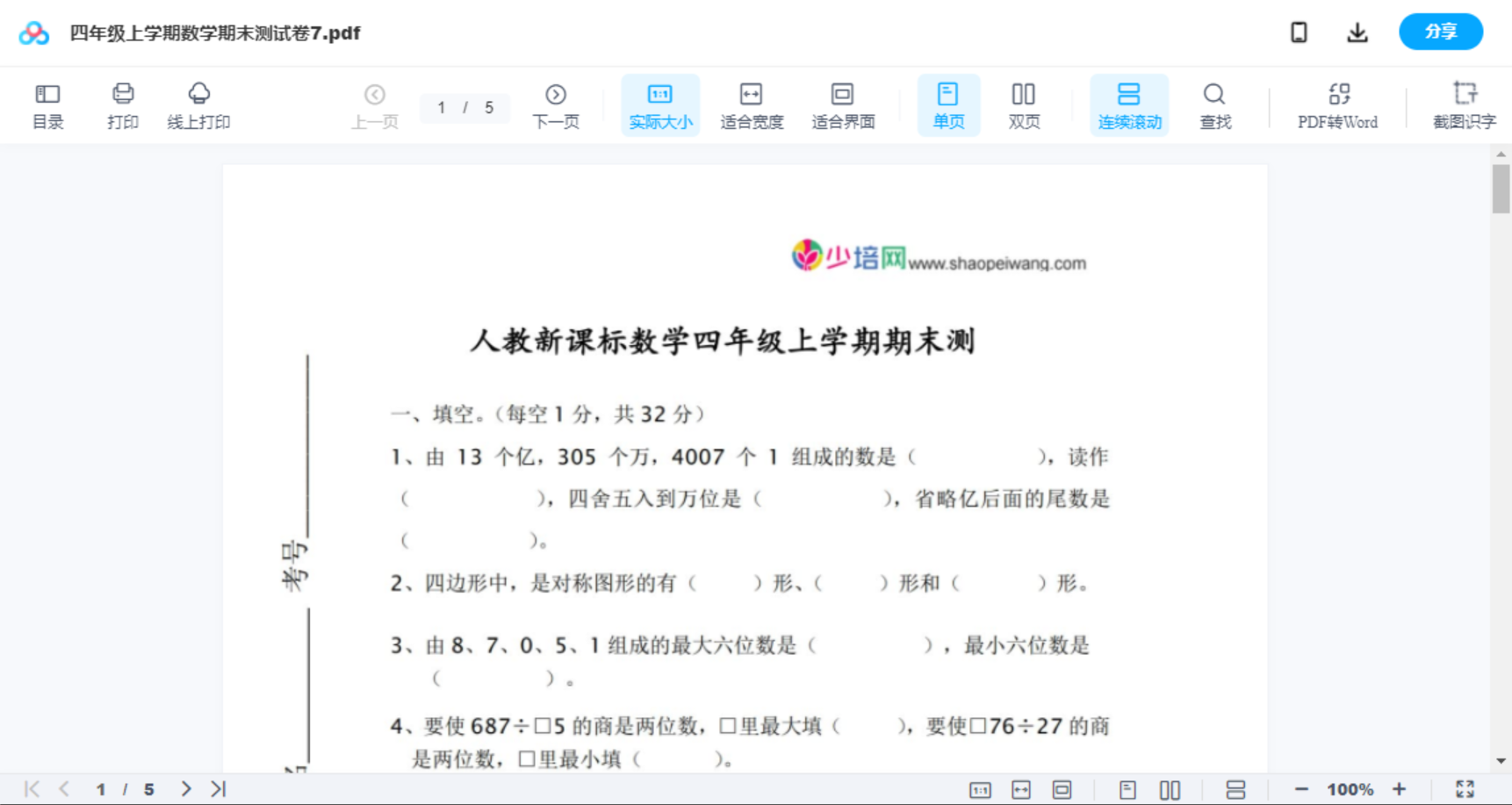Go to 下一页 next page

click(x=556, y=104)
